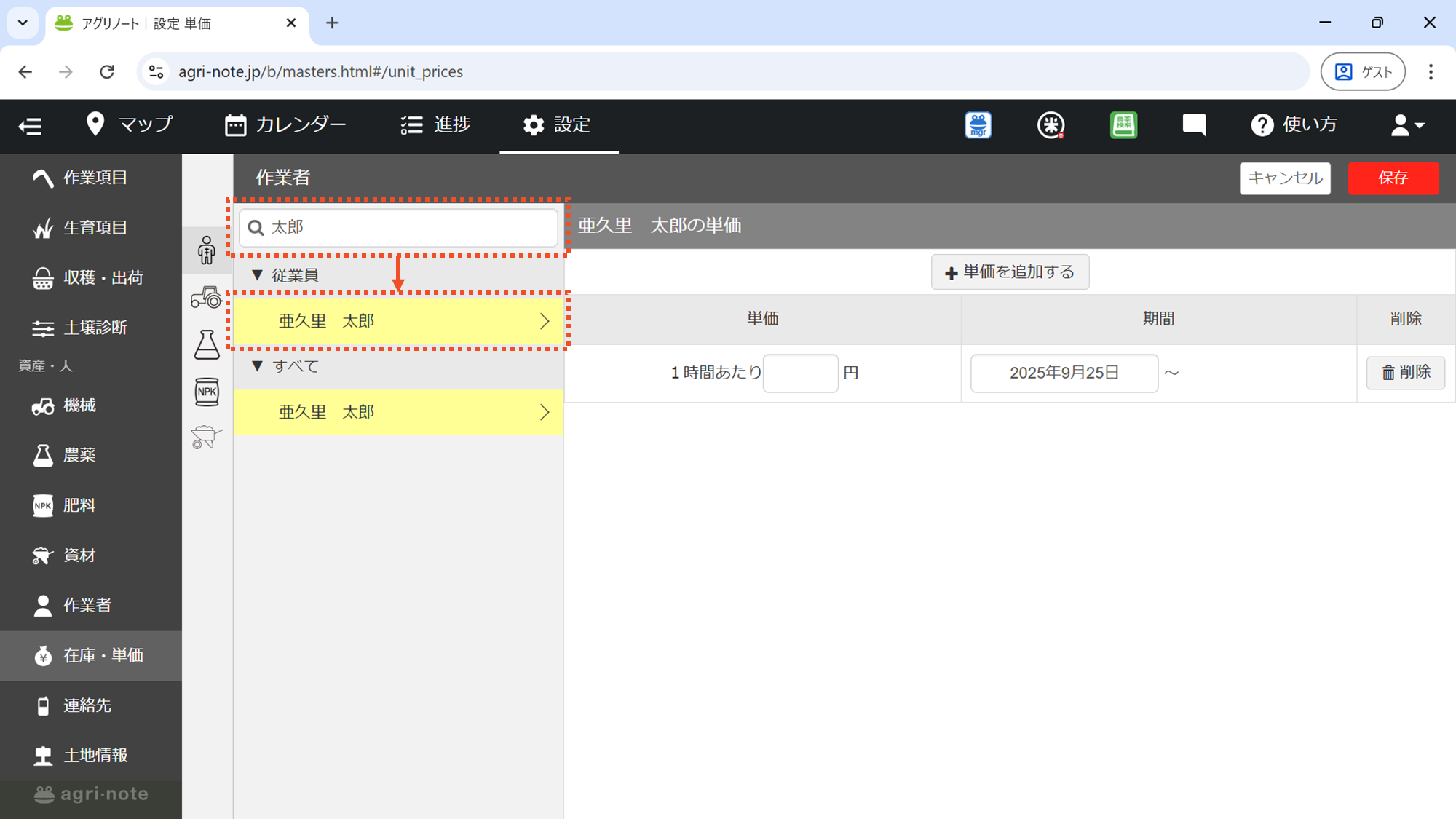Reload the page in browser
Image resolution: width=1456 pixels, height=819 pixels.
[107, 71]
